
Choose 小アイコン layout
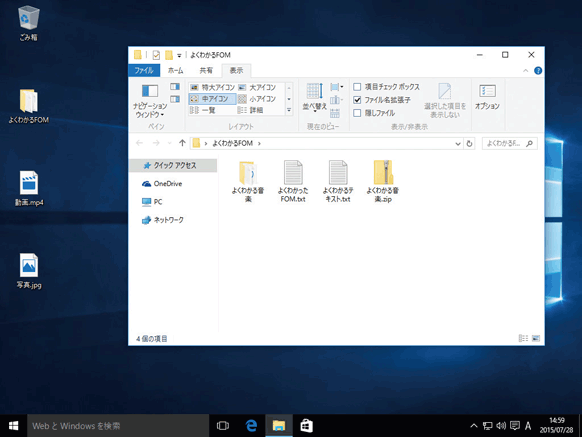click(x=257, y=99)
